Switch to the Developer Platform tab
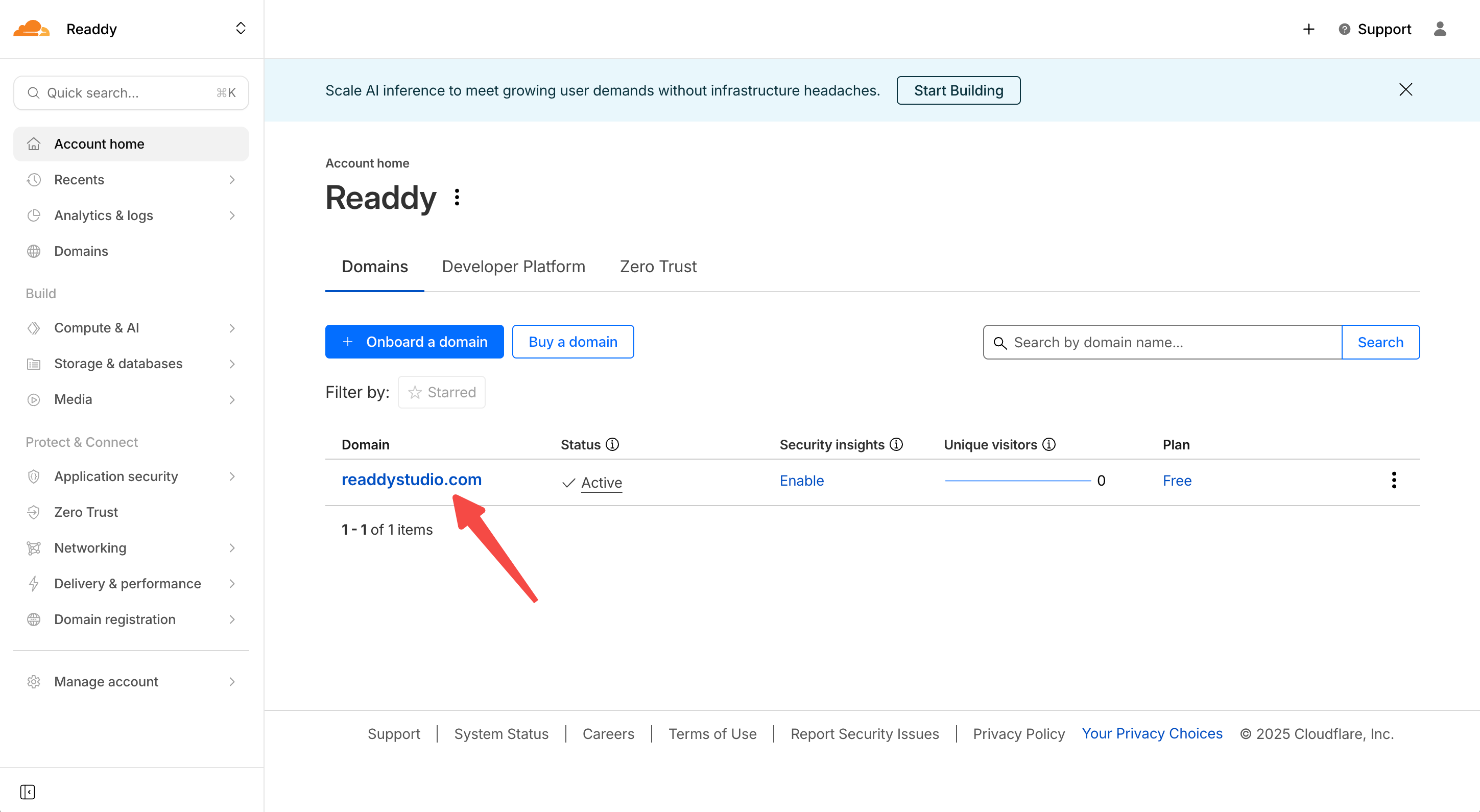 pos(513,267)
